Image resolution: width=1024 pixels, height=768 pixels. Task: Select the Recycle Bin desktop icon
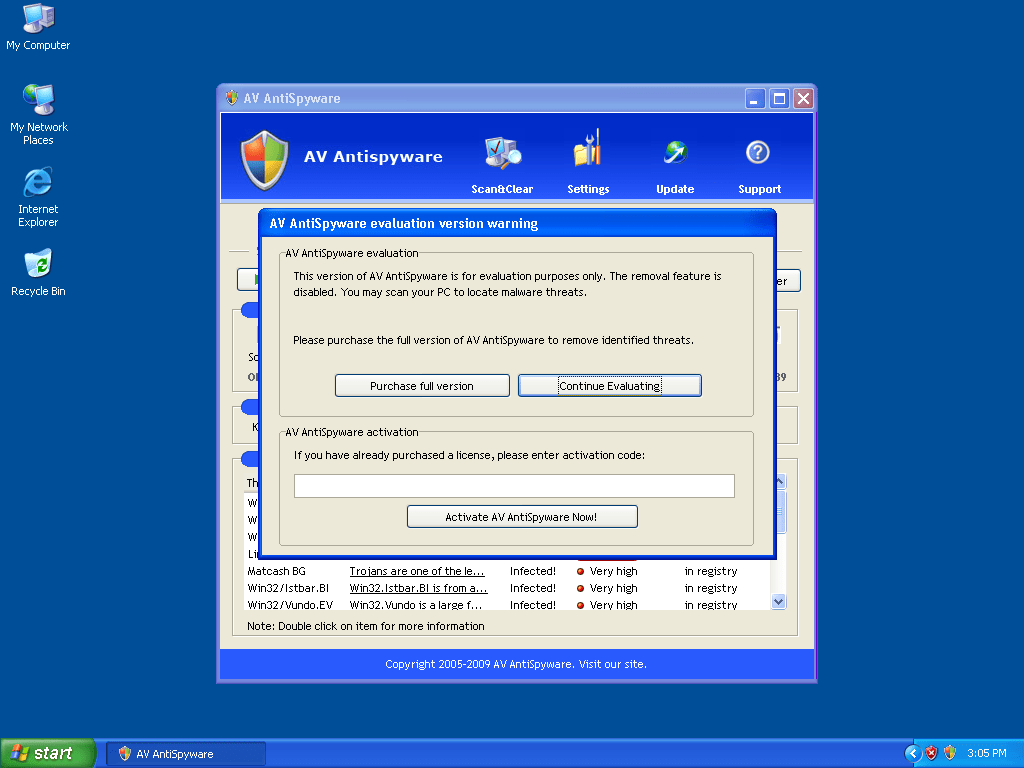pyautogui.click(x=38, y=265)
